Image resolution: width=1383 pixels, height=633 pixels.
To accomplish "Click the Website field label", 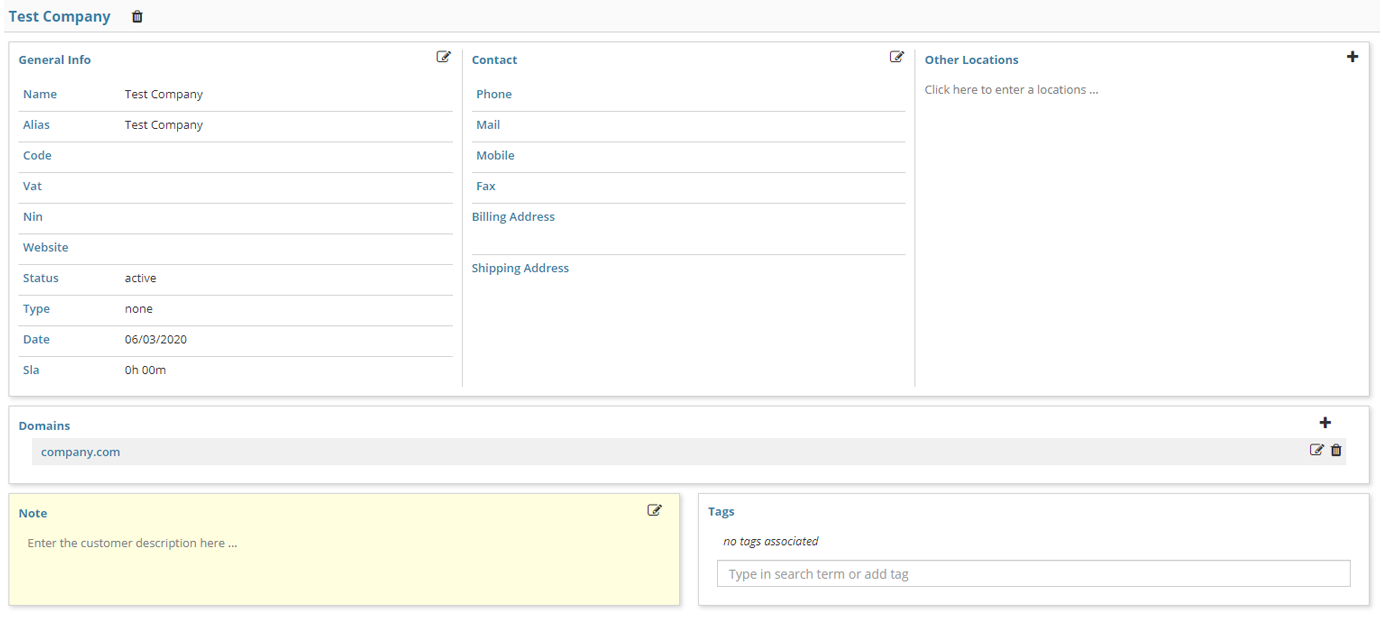I will coord(46,248).
